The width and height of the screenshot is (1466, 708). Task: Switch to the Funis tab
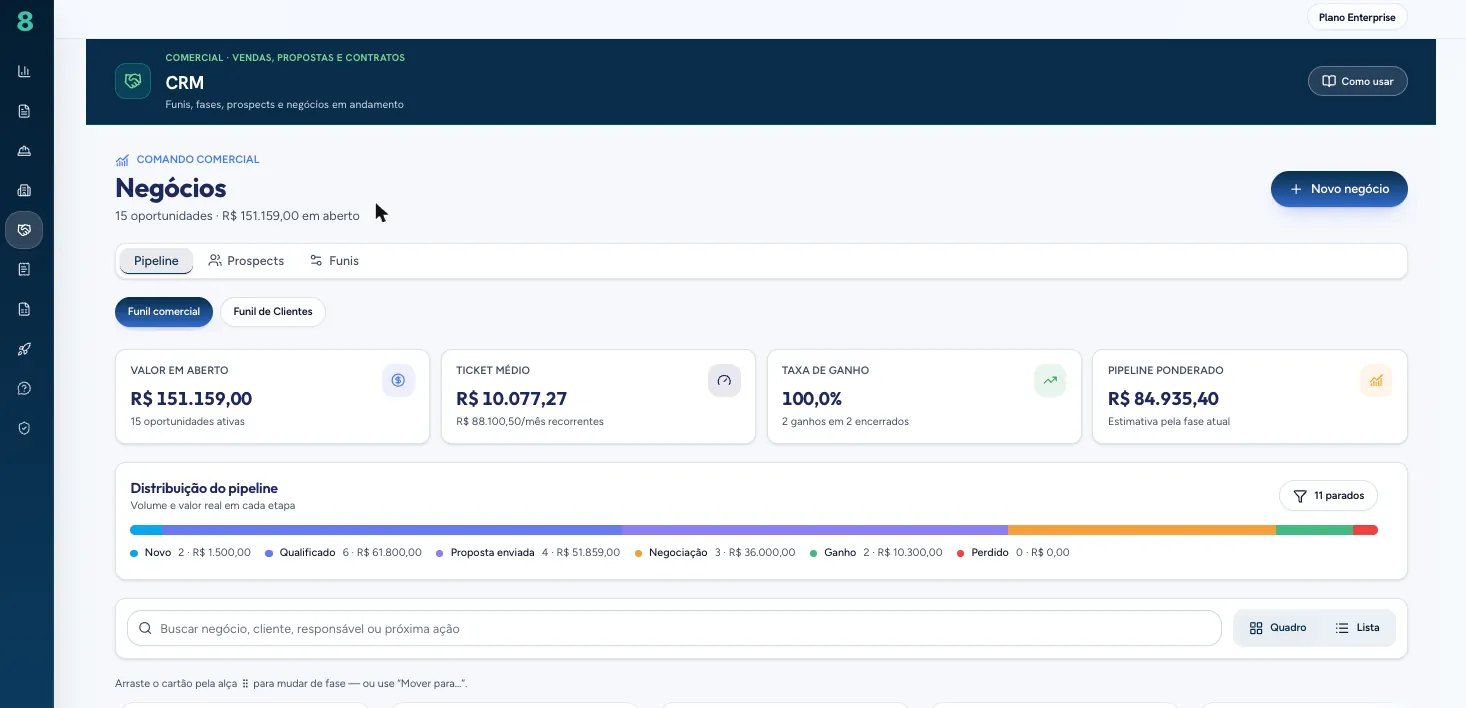(x=334, y=261)
